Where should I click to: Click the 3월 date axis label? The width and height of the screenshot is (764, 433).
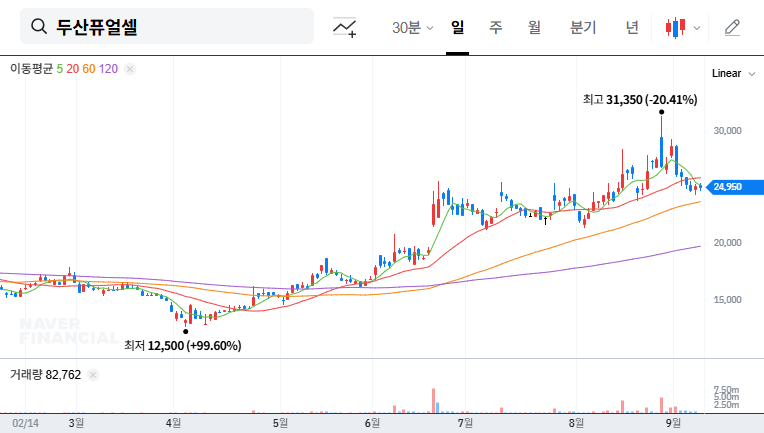(x=76, y=423)
